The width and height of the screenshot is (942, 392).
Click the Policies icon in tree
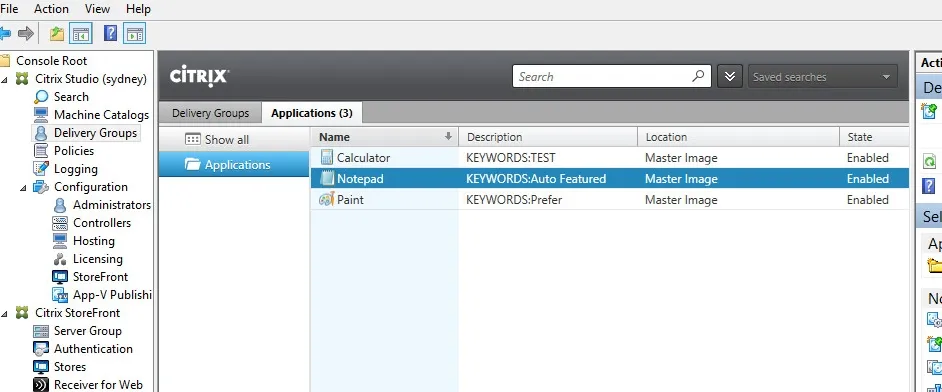point(41,151)
